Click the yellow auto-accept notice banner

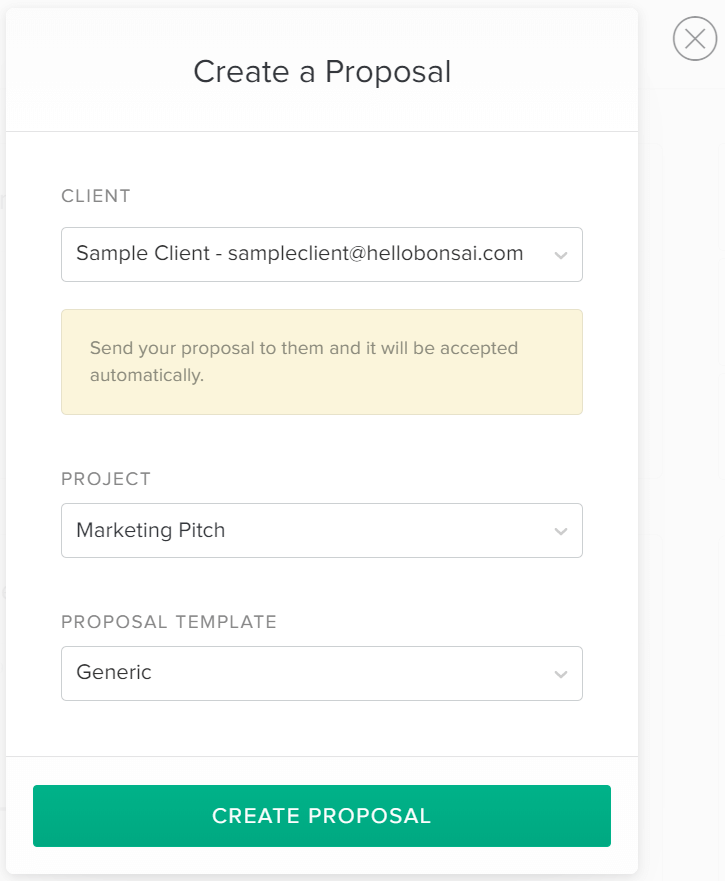pyautogui.click(x=322, y=362)
